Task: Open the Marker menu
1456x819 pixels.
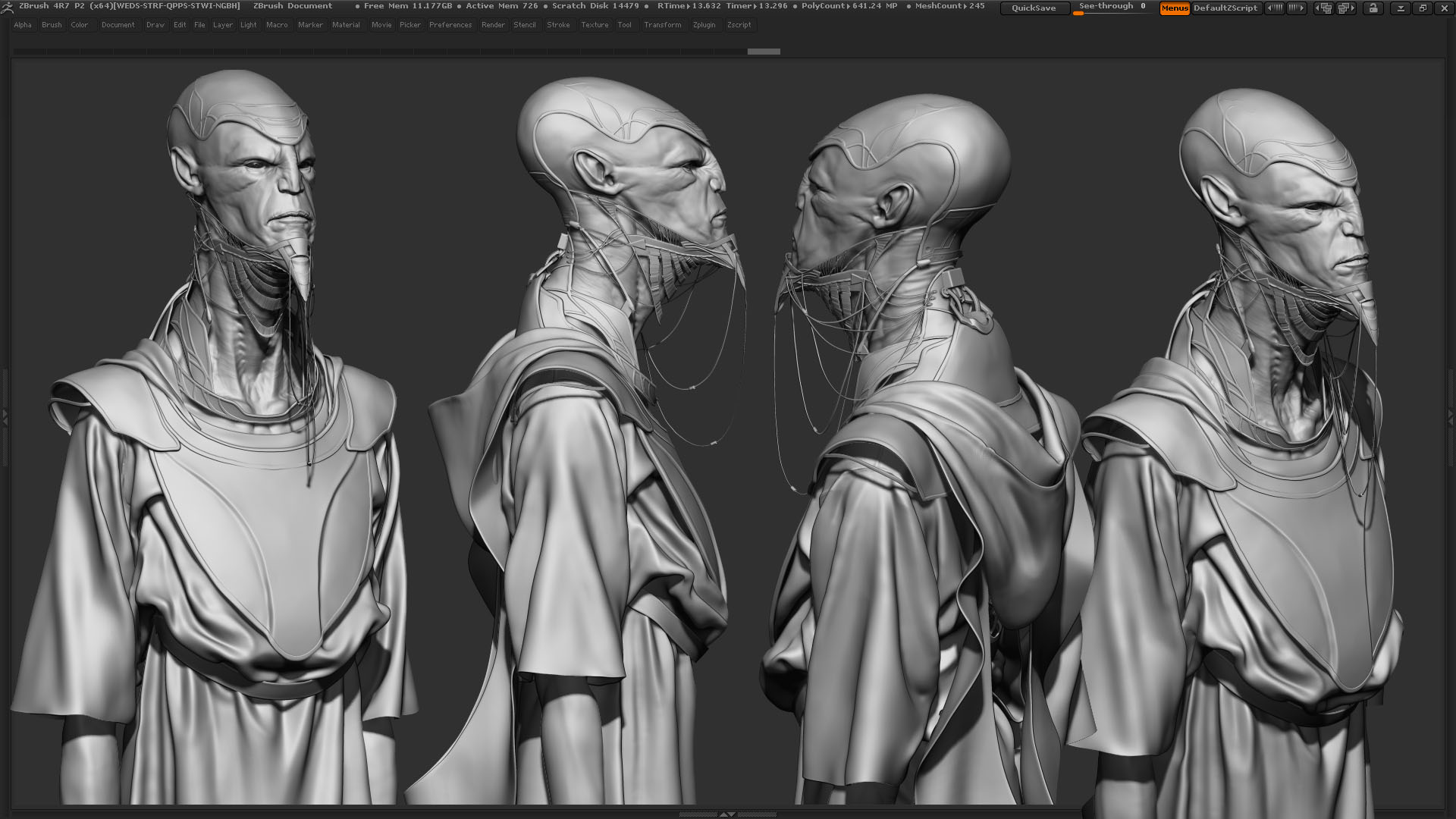Action: pyautogui.click(x=310, y=25)
